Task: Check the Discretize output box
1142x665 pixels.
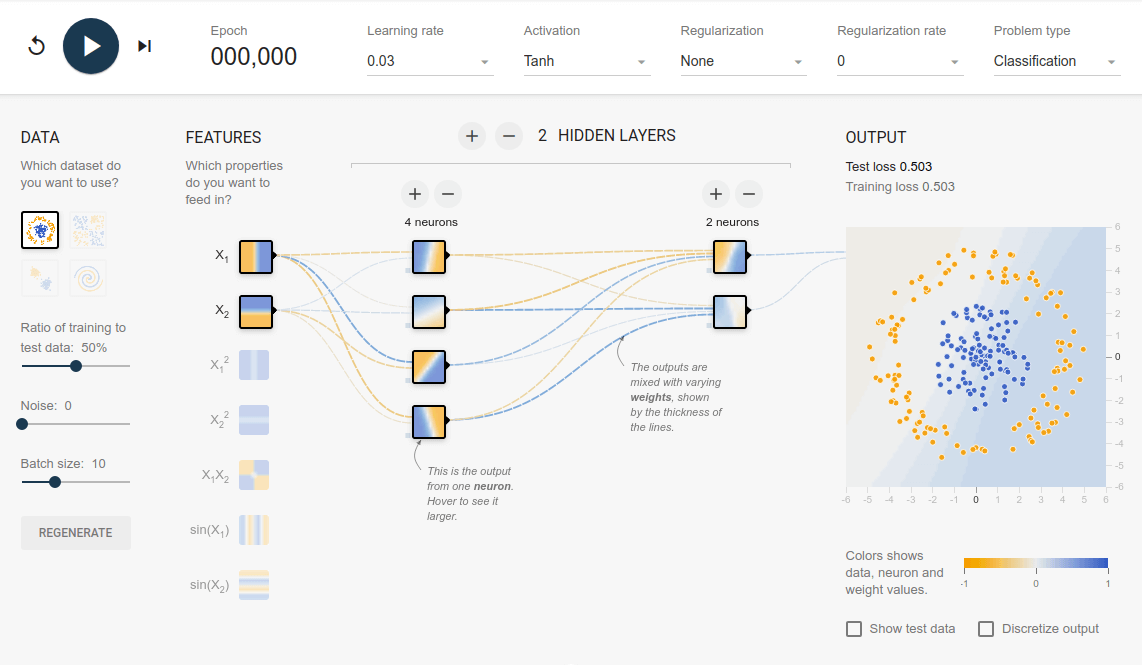Action: tap(986, 629)
